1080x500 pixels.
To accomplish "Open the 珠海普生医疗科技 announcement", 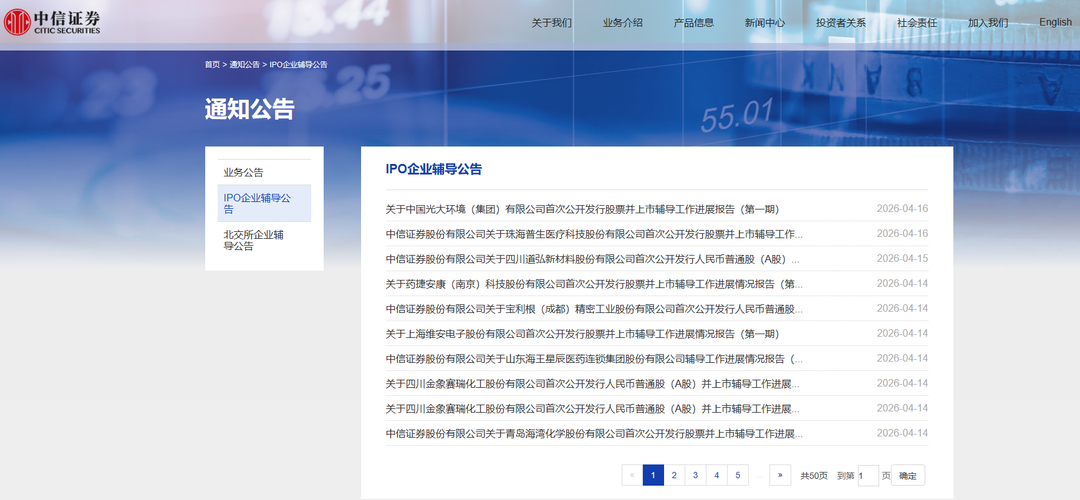I will (x=594, y=233).
